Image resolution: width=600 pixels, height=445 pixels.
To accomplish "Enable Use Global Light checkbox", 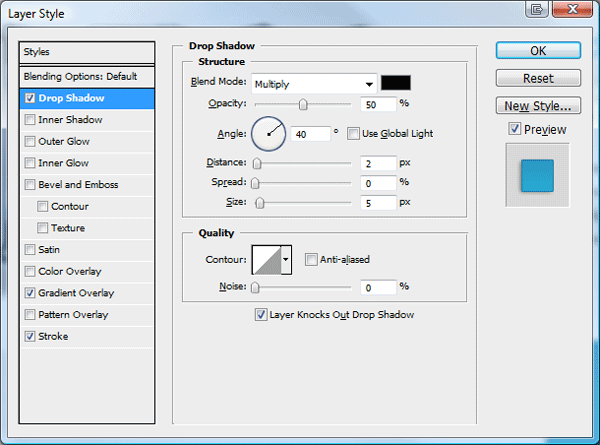I will coord(353,134).
